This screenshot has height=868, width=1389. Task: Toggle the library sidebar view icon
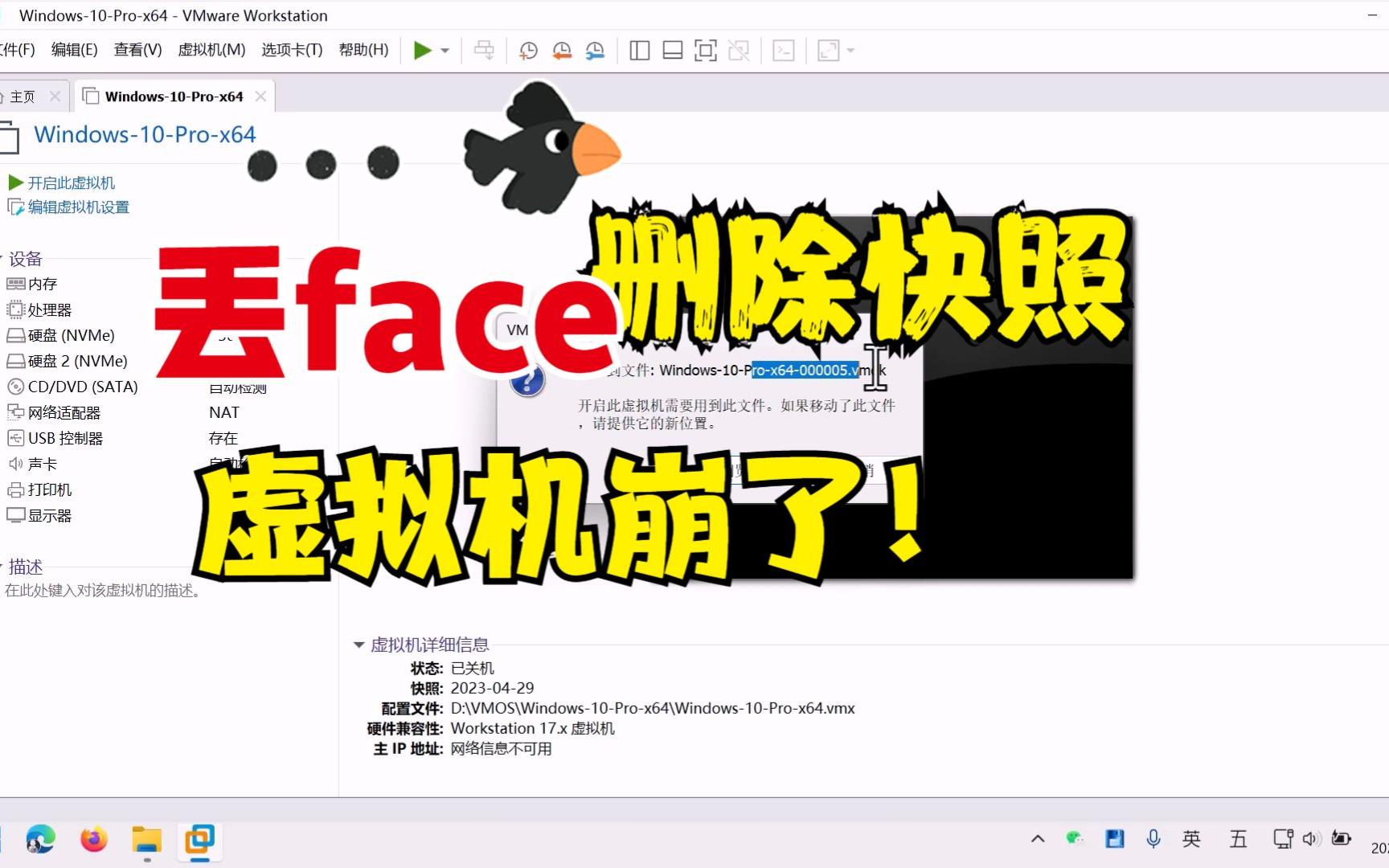coord(640,51)
